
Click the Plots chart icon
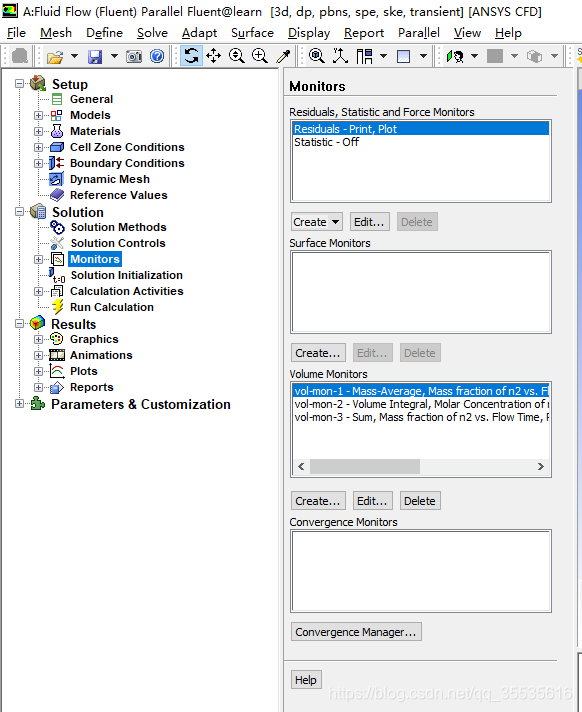57,371
